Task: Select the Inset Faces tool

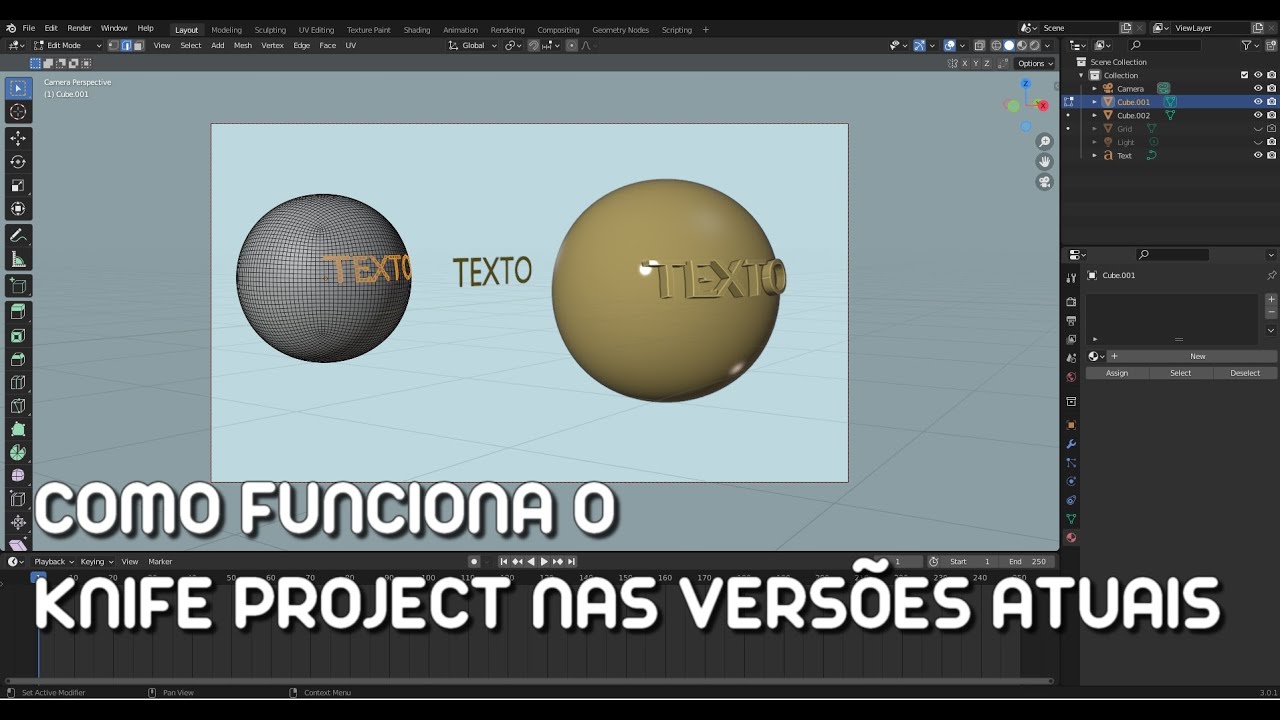Action: (18, 336)
